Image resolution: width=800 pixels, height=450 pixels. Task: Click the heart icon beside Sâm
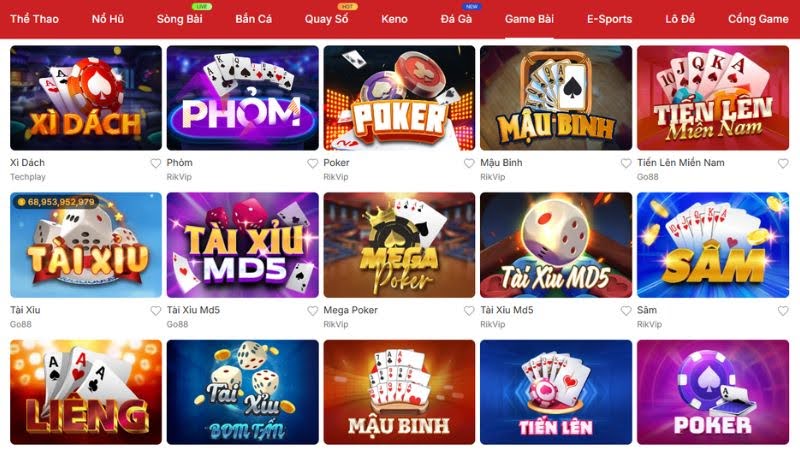click(x=783, y=310)
